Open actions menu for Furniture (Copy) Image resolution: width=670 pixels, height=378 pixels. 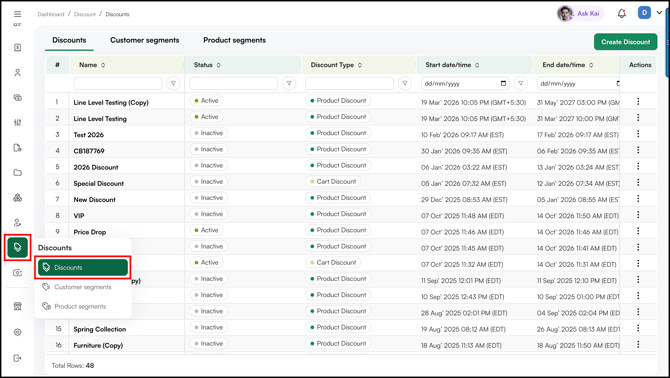point(638,344)
